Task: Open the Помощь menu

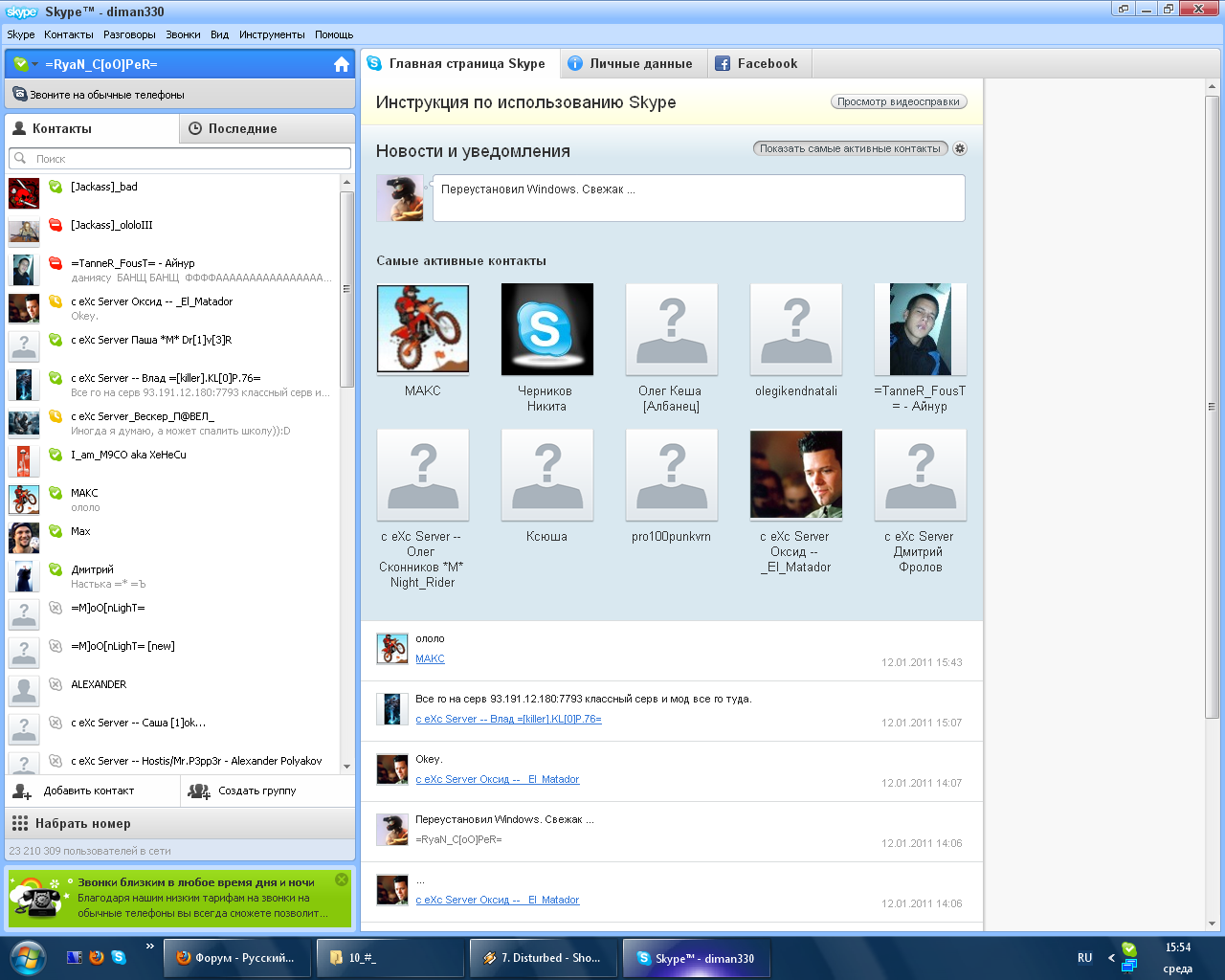Action: click(334, 34)
